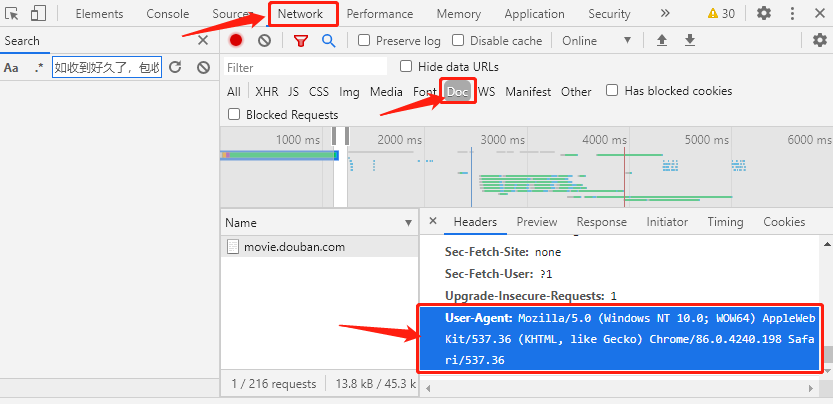Filter requests by Media

[386, 91]
